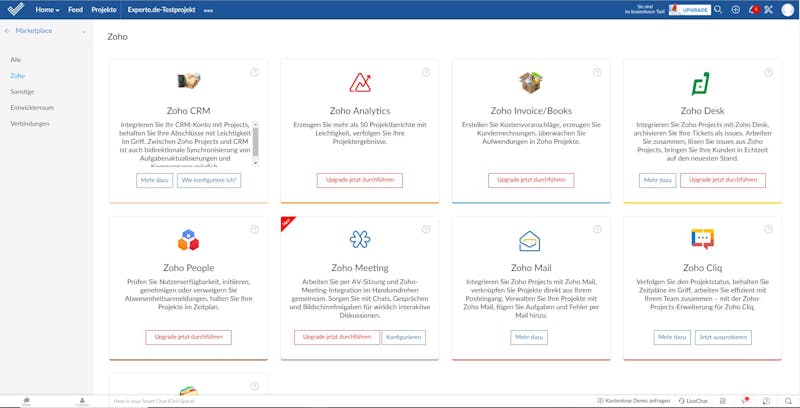Focus the Smart Chat input field
The image size is (800, 408).
[352, 401]
